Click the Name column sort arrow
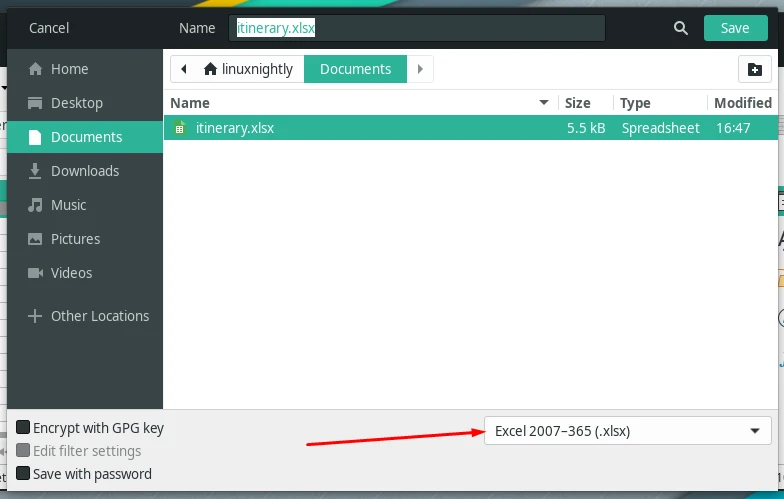The width and height of the screenshot is (784, 499). (x=544, y=102)
